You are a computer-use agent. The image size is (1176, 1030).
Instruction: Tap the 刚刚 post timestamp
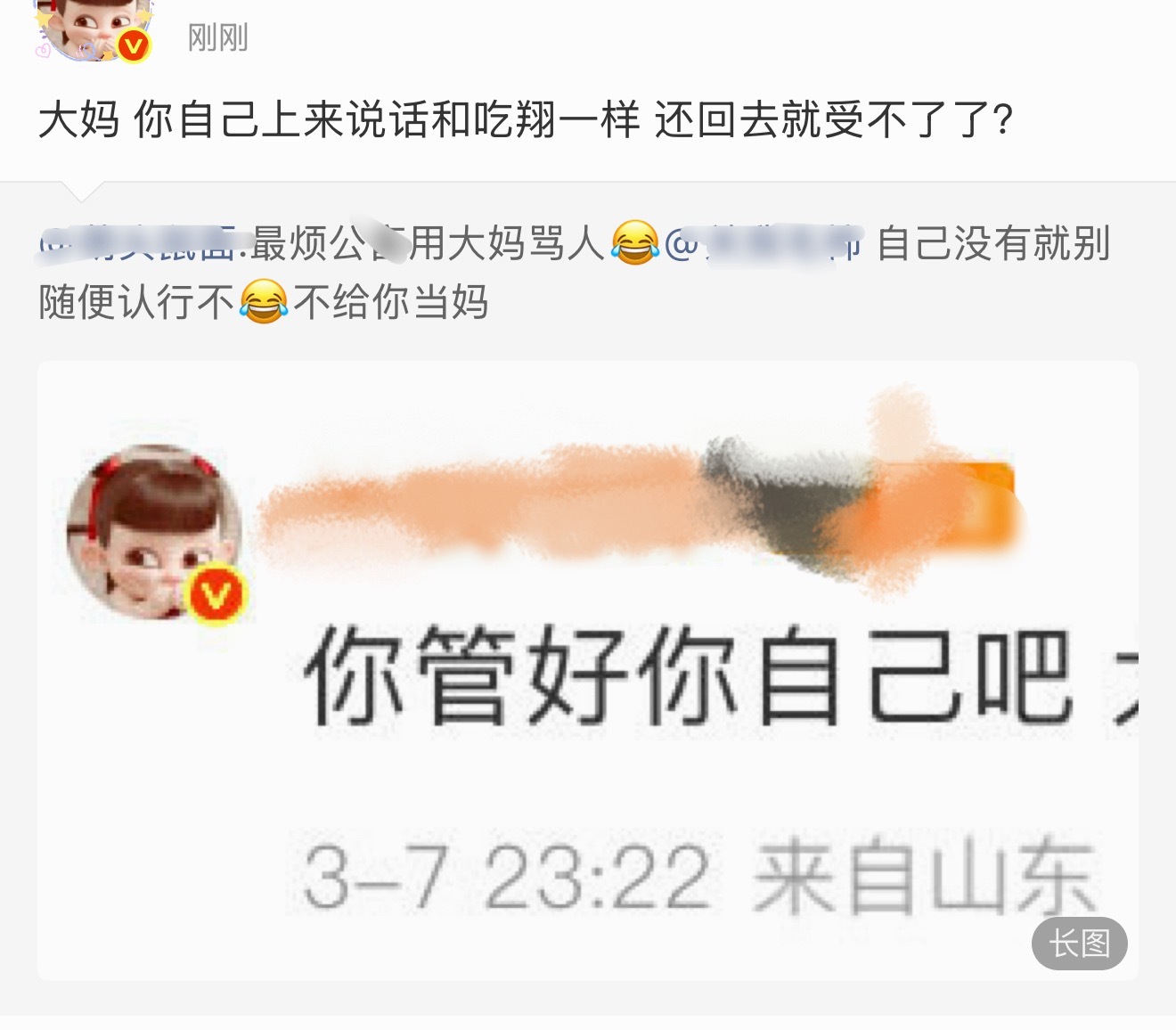click(x=217, y=38)
